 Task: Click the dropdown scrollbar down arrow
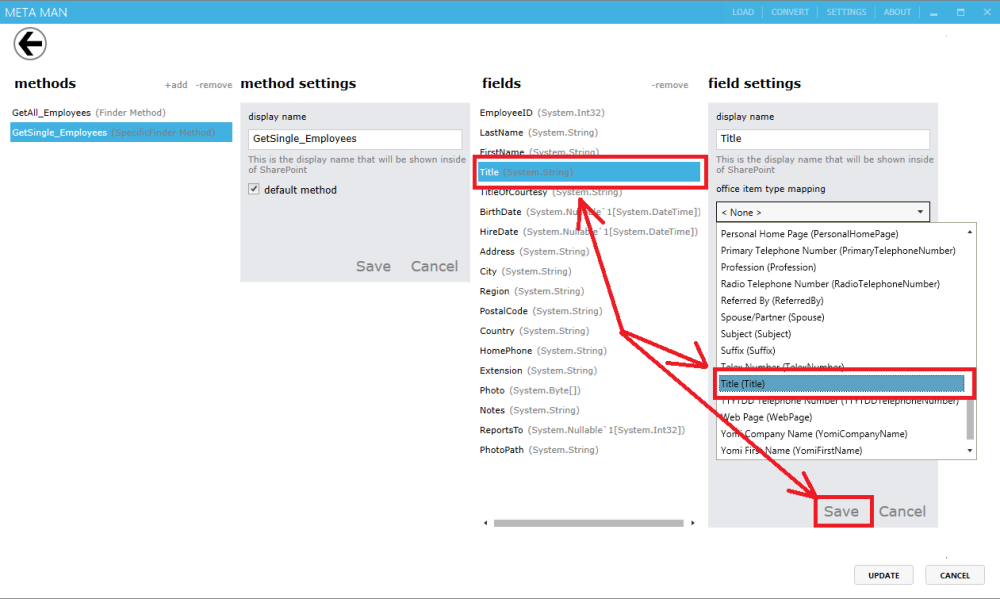[968, 450]
